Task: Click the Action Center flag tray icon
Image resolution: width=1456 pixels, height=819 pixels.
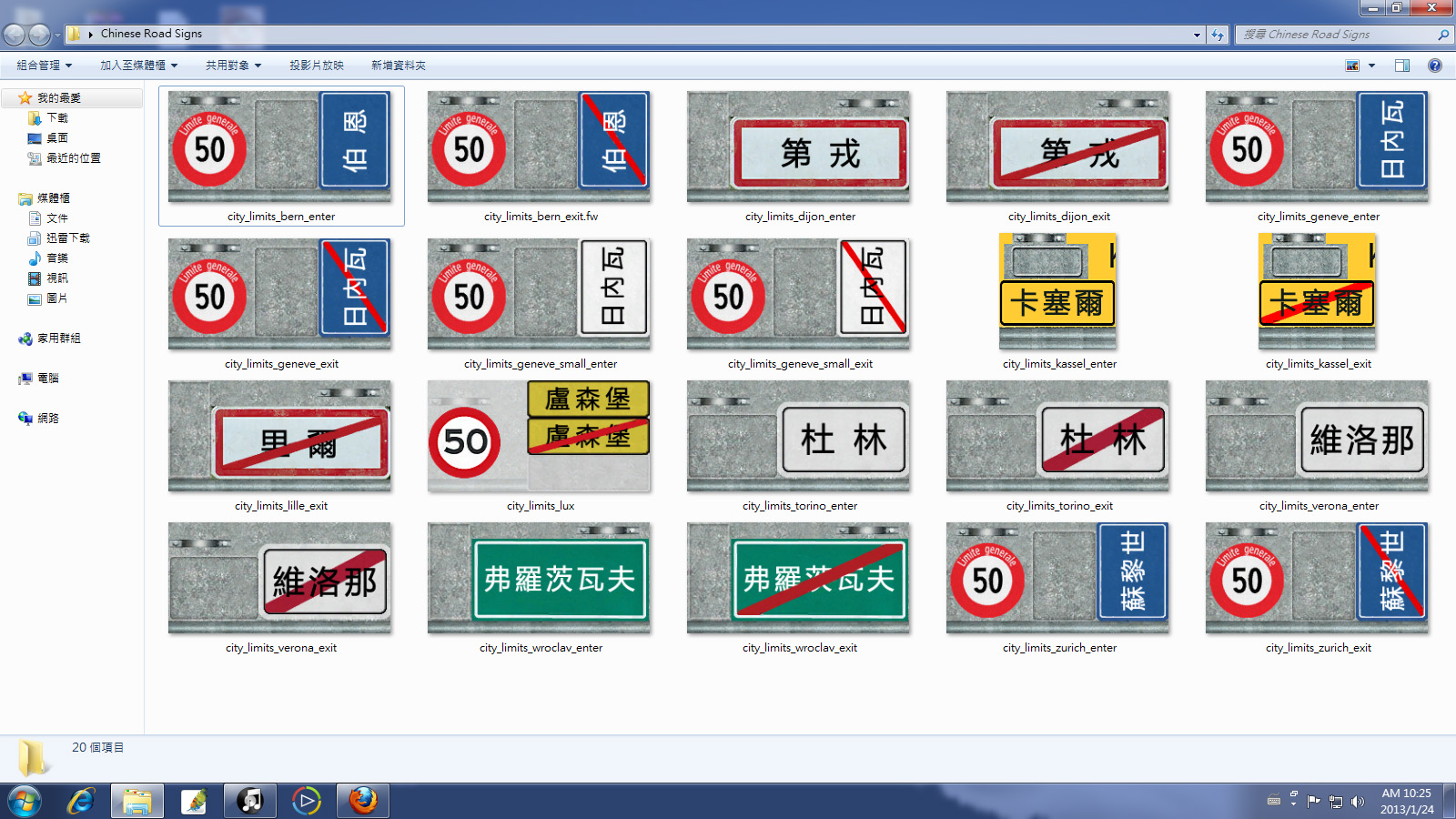Action: coord(1313,802)
